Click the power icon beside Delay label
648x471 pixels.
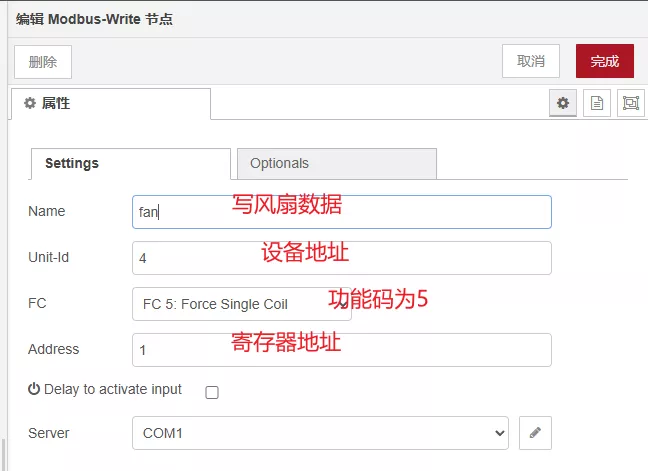pos(34,389)
